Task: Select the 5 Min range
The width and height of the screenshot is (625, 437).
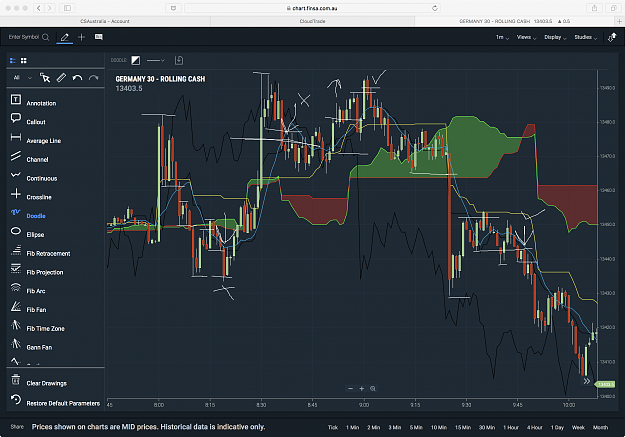Action: pos(416,427)
